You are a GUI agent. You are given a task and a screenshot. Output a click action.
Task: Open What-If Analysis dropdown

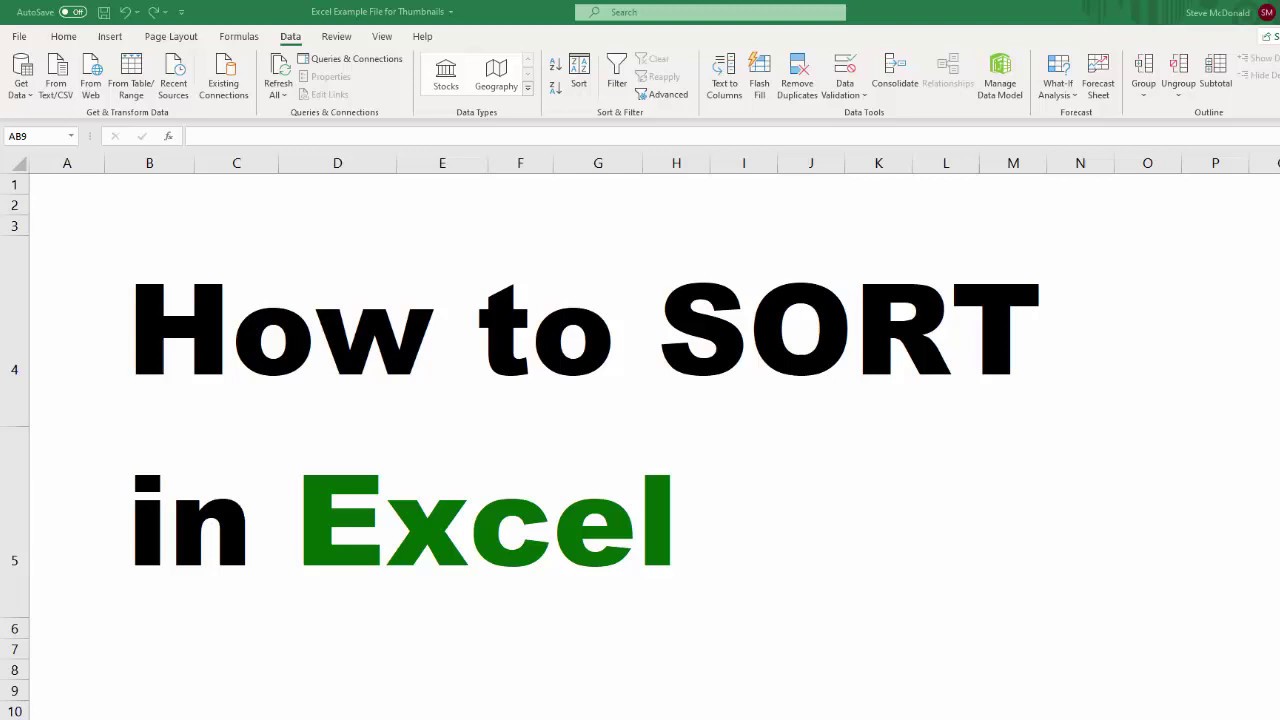point(1058,77)
